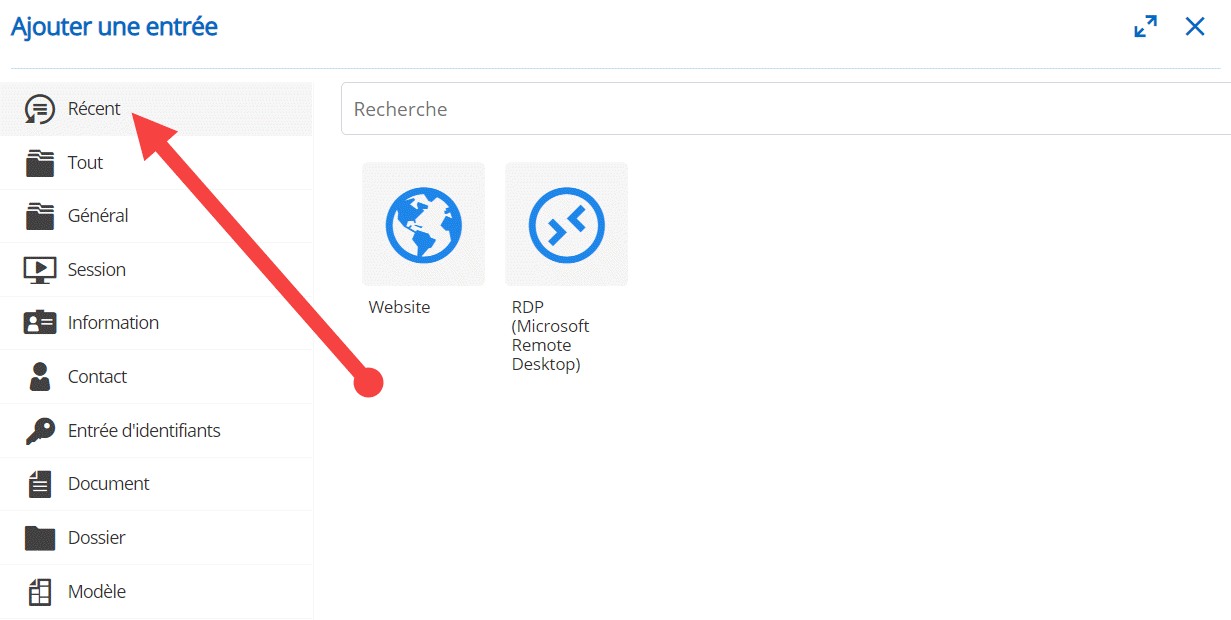Choose the RDP remote desktop tile icon
Image resolution: width=1231 pixels, height=620 pixels.
[566, 225]
